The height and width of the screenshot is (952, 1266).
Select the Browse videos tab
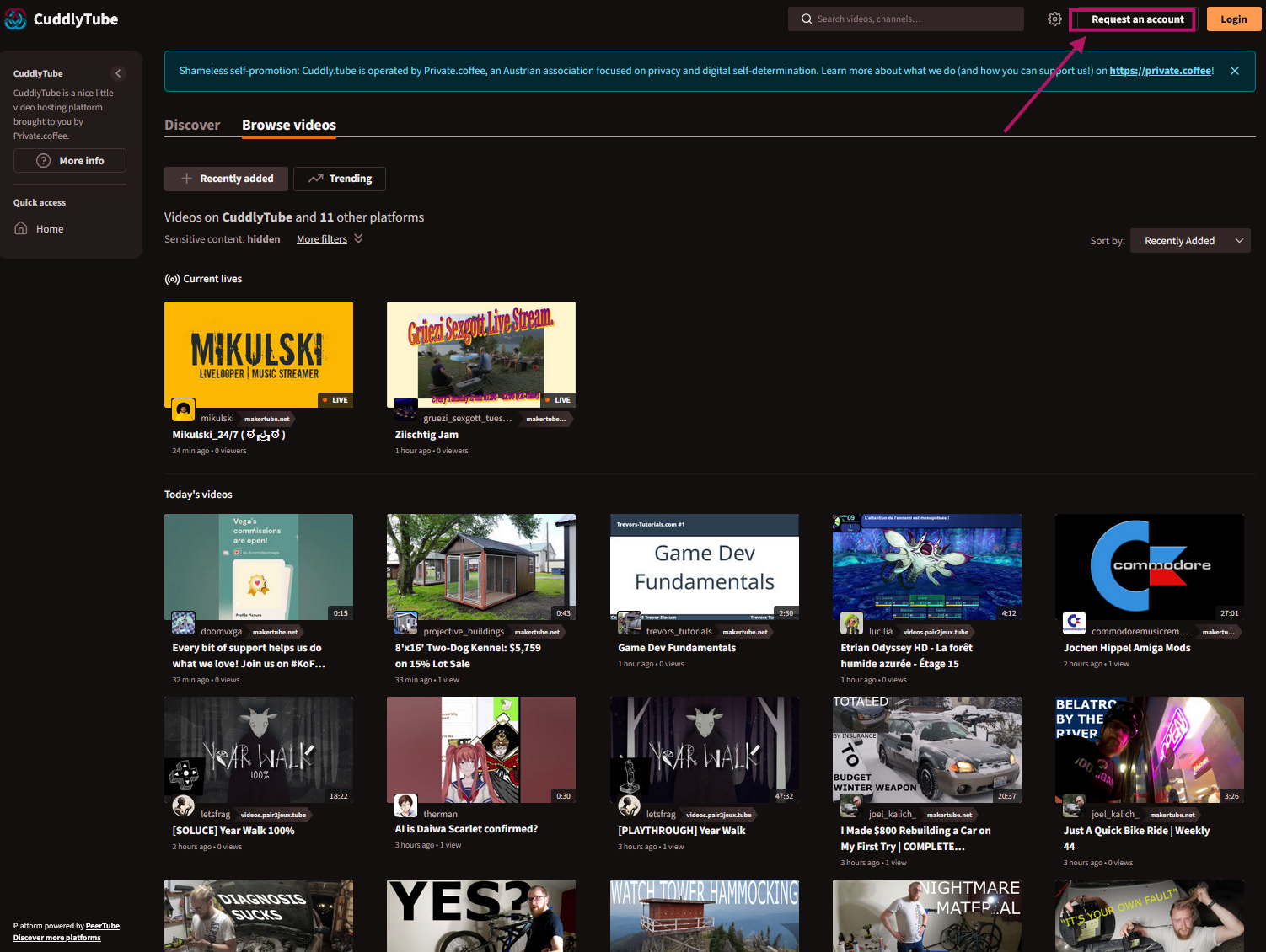coord(288,125)
